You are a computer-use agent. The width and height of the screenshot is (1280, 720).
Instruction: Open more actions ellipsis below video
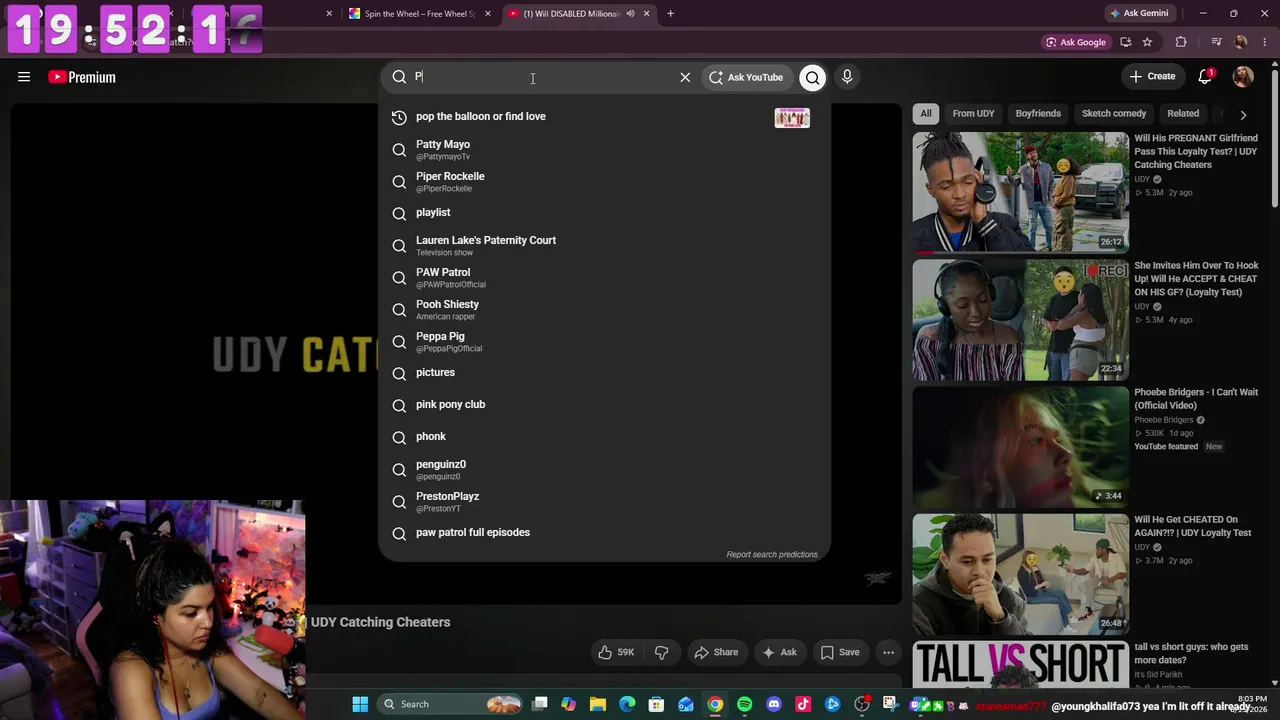coord(888,653)
